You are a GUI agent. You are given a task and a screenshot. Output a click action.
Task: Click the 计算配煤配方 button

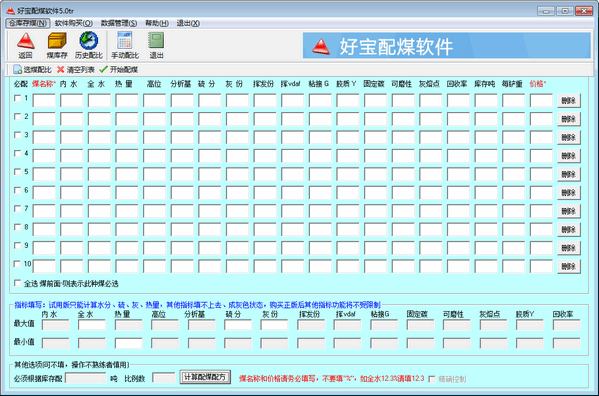205,377
